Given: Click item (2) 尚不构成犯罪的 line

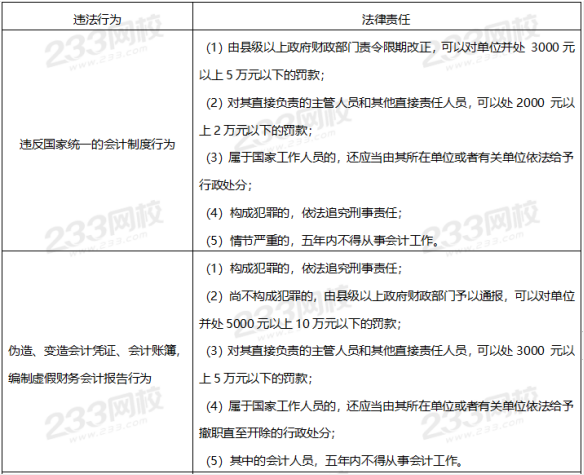Looking at the screenshot, I should (391, 295).
